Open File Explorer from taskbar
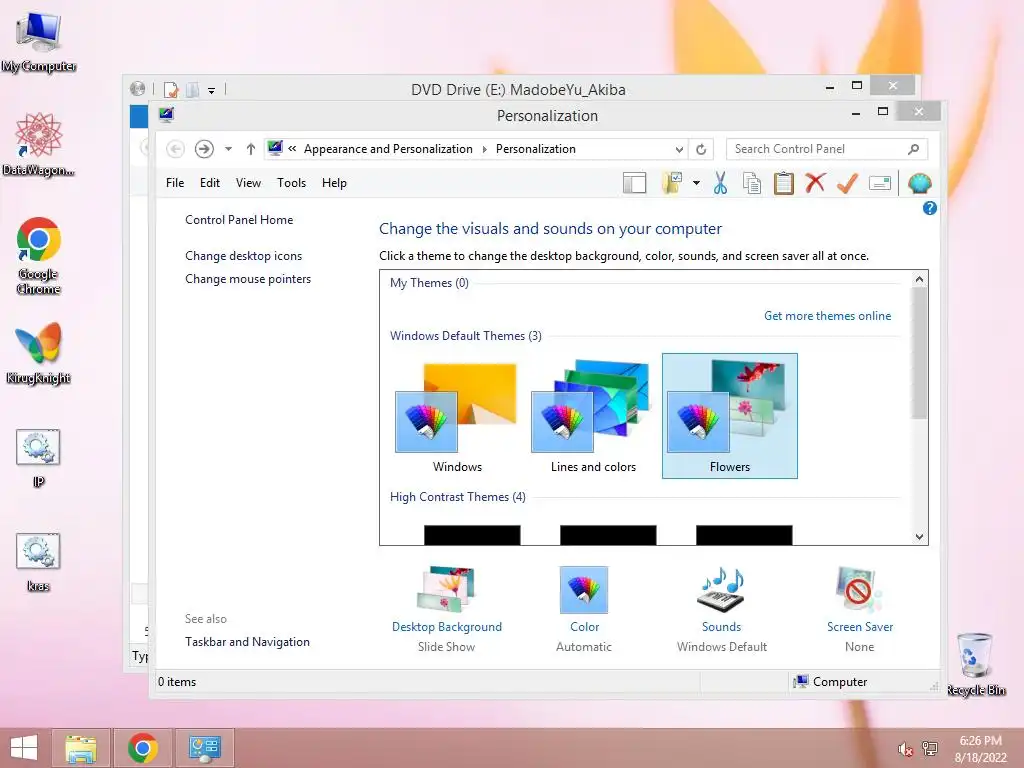 (80, 748)
